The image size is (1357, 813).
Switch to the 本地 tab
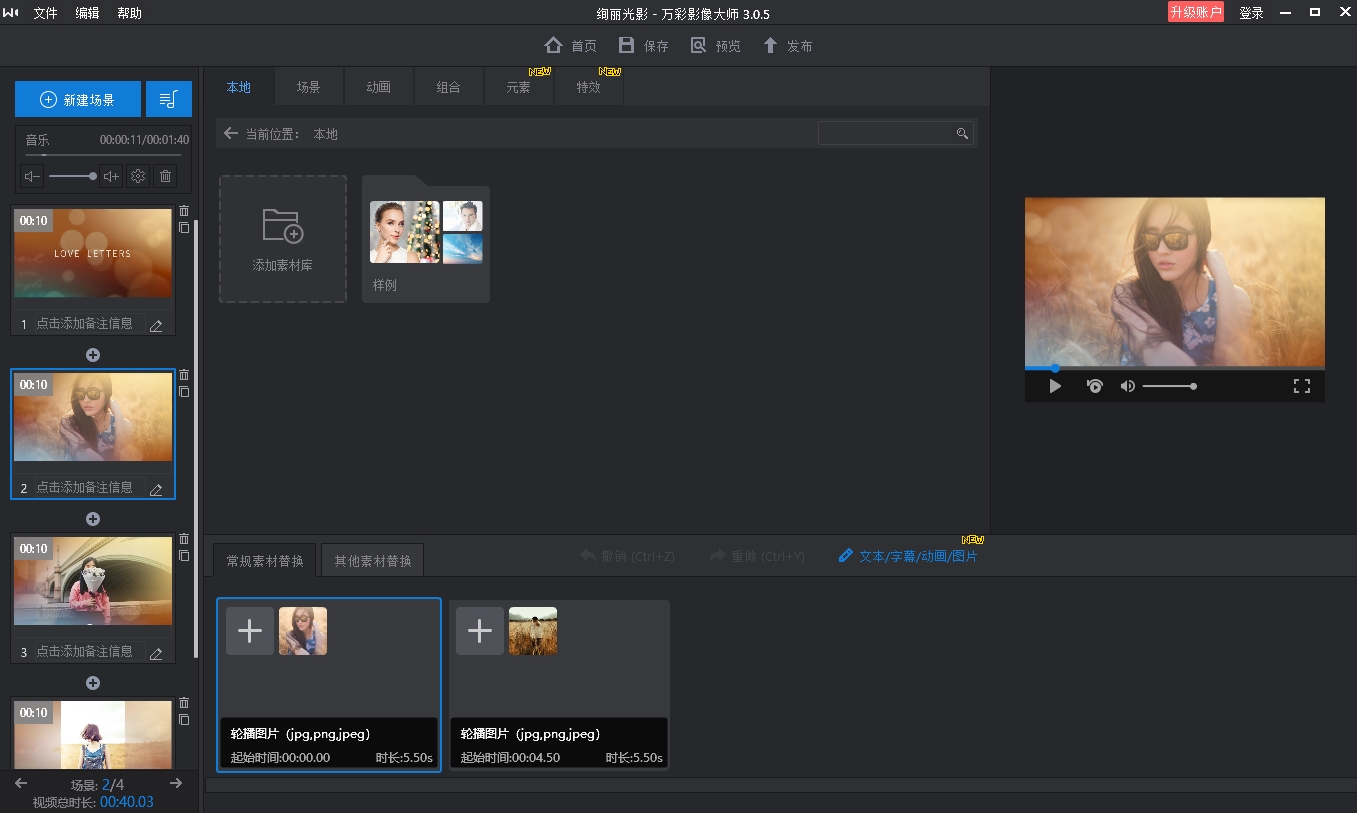[x=239, y=87]
